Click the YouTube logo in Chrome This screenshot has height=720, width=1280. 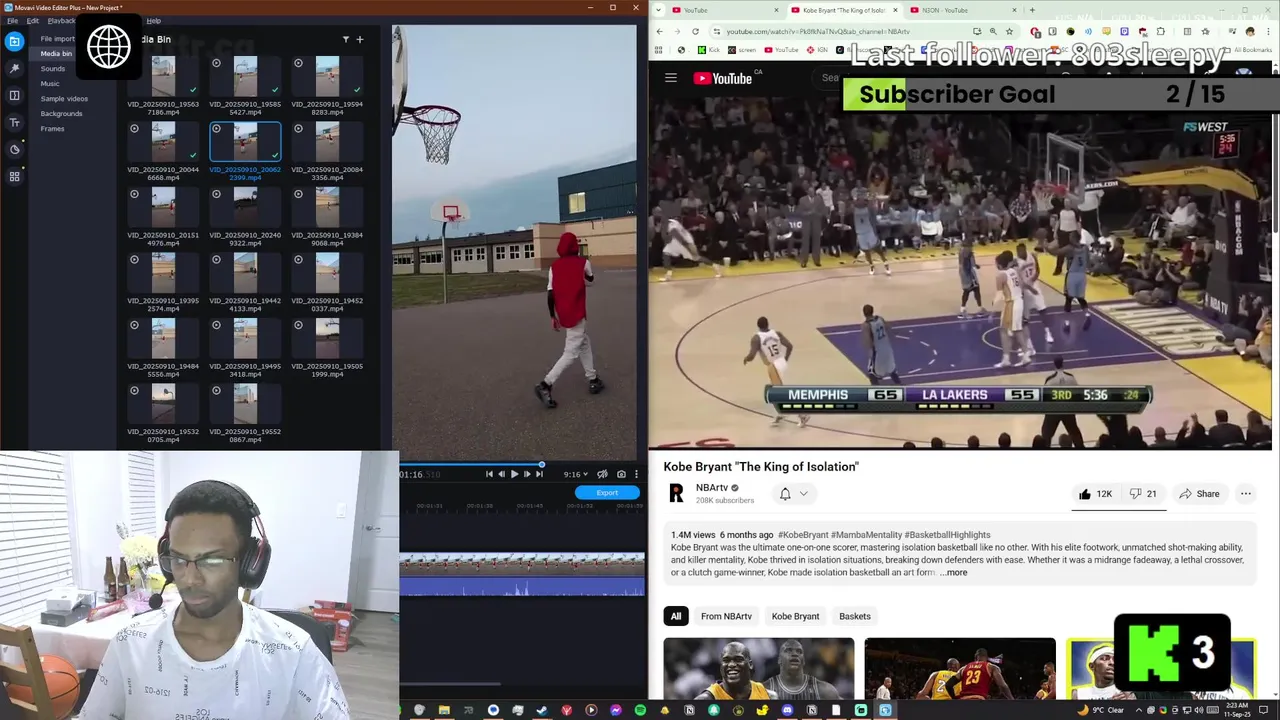point(722,78)
